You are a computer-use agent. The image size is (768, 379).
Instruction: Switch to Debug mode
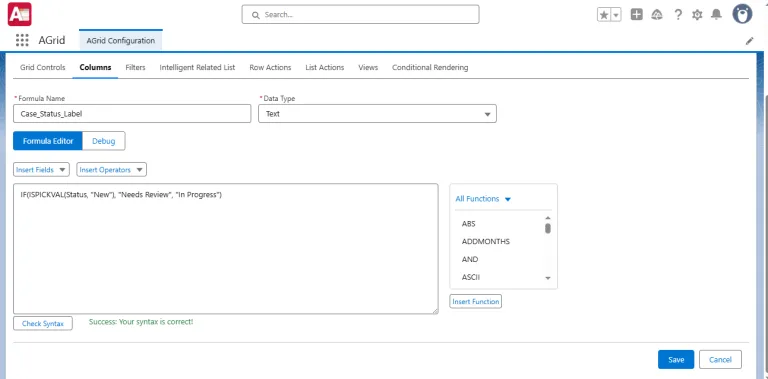[x=104, y=141]
